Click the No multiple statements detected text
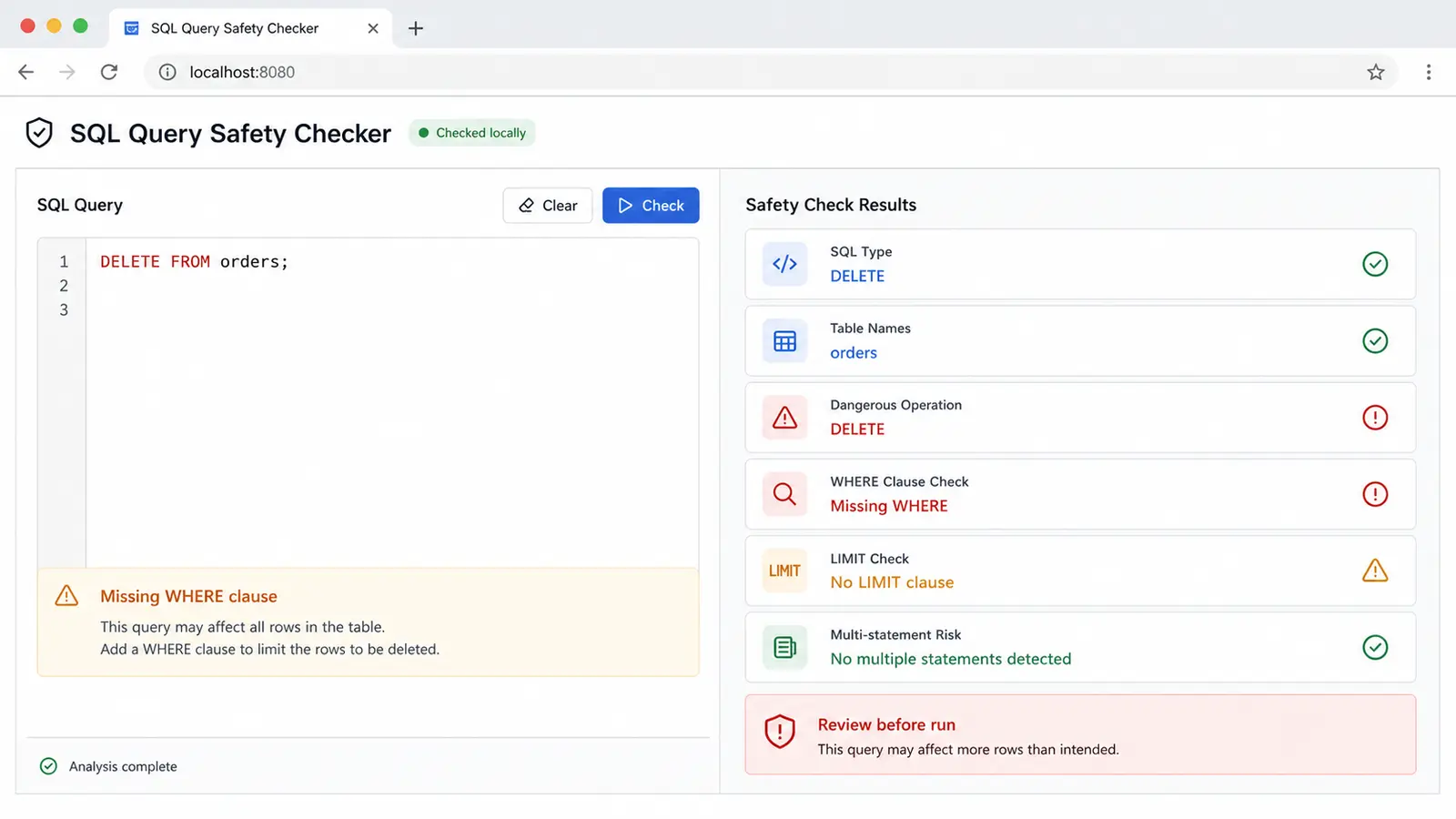Viewport: 1456px width, 819px height. (x=951, y=659)
